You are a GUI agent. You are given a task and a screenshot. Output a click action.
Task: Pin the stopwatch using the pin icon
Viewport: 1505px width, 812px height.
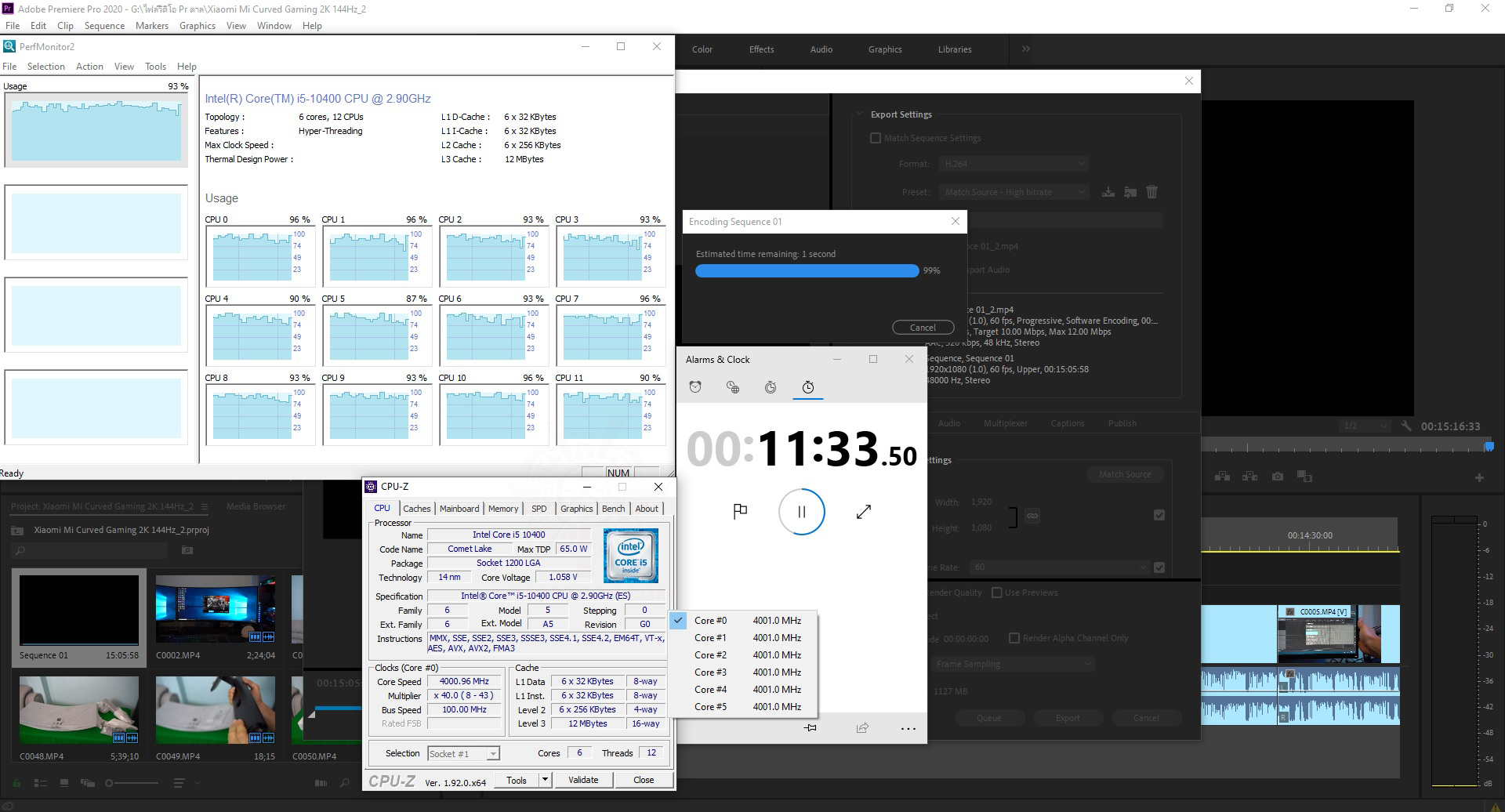pos(811,728)
